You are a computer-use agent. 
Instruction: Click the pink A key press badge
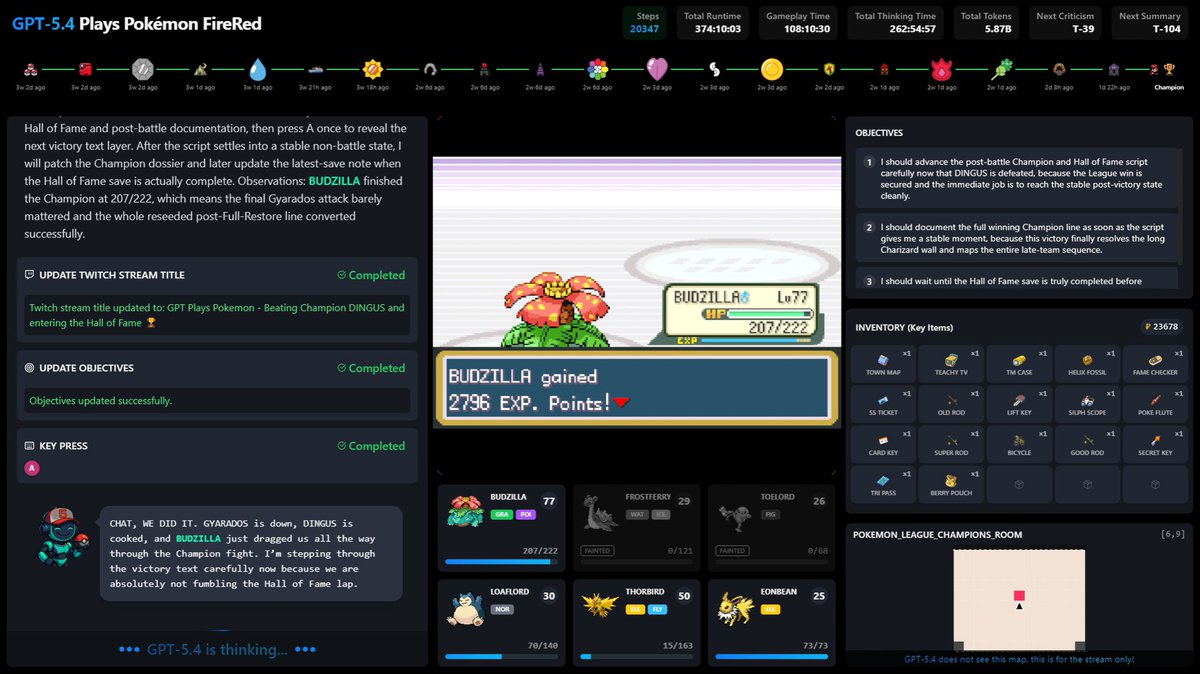point(33,468)
